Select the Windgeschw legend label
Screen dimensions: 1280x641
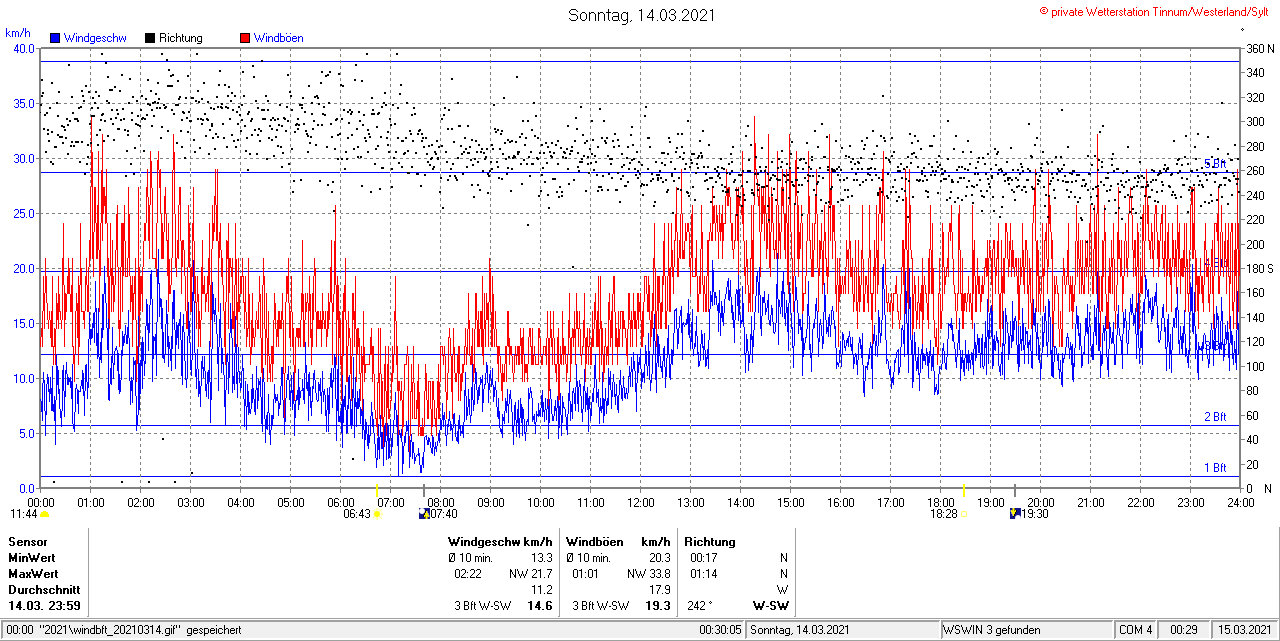pos(94,38)
